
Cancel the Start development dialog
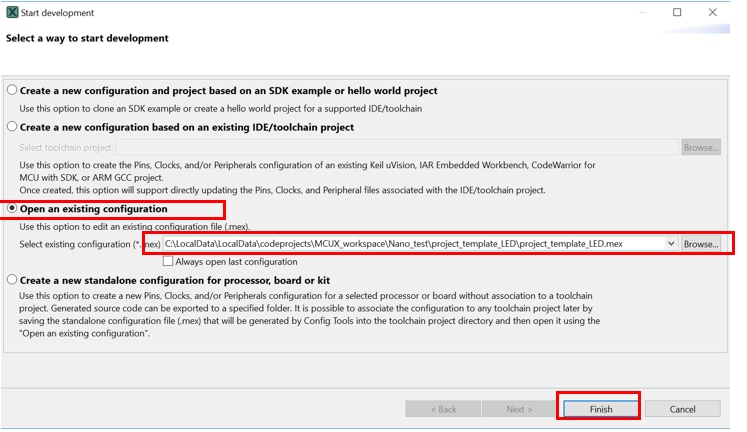[x=682, y=409]
